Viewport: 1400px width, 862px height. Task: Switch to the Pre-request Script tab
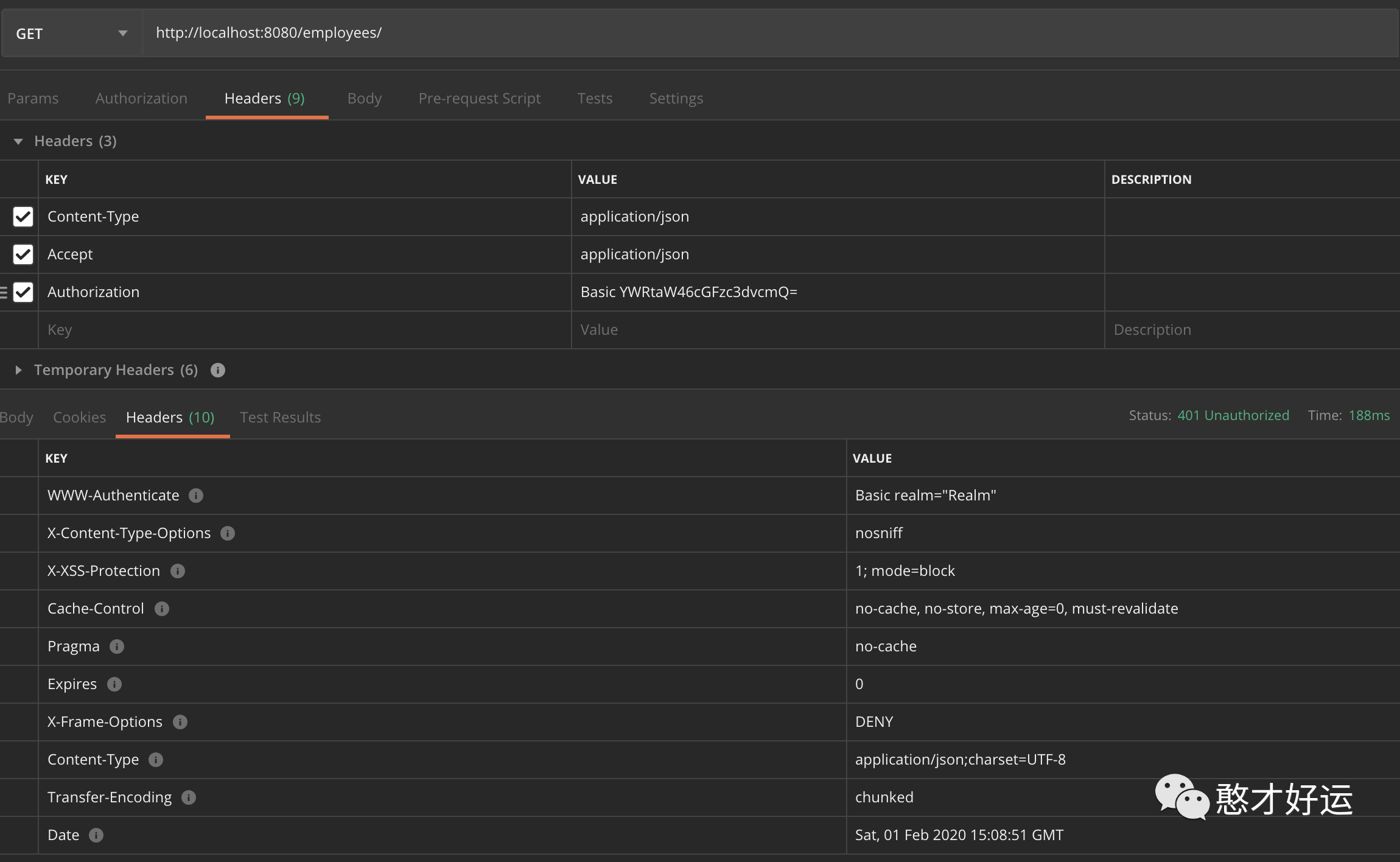coord(479,98)
